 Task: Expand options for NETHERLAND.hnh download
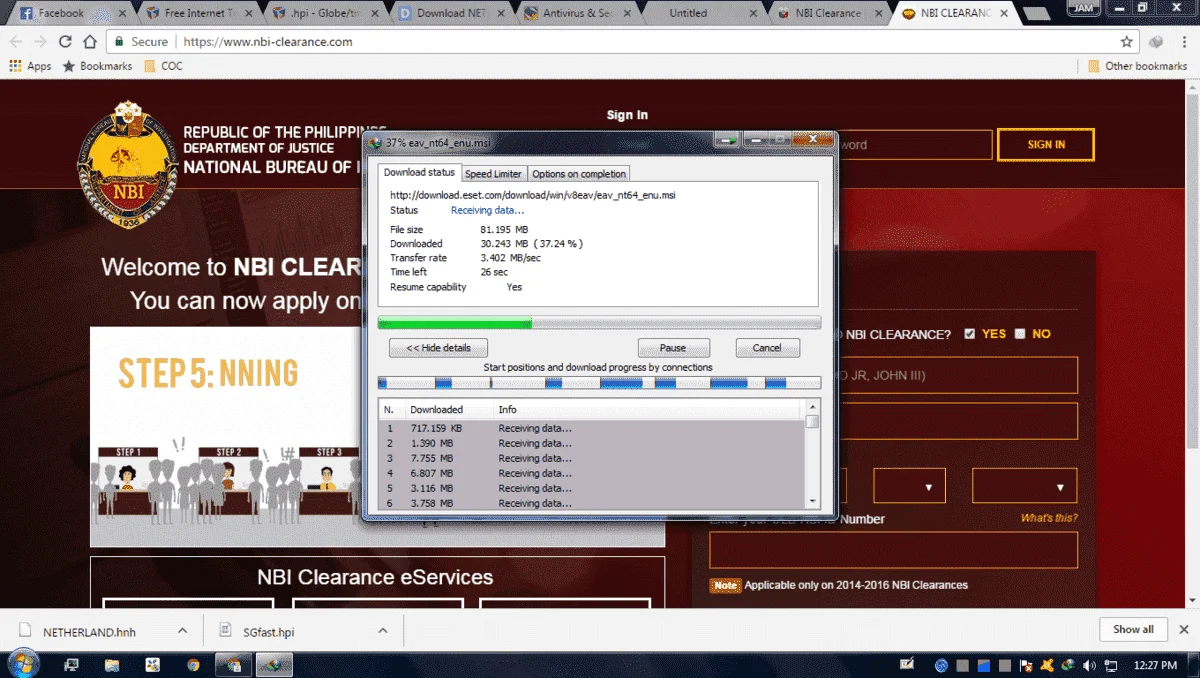[x=182, y=631]
